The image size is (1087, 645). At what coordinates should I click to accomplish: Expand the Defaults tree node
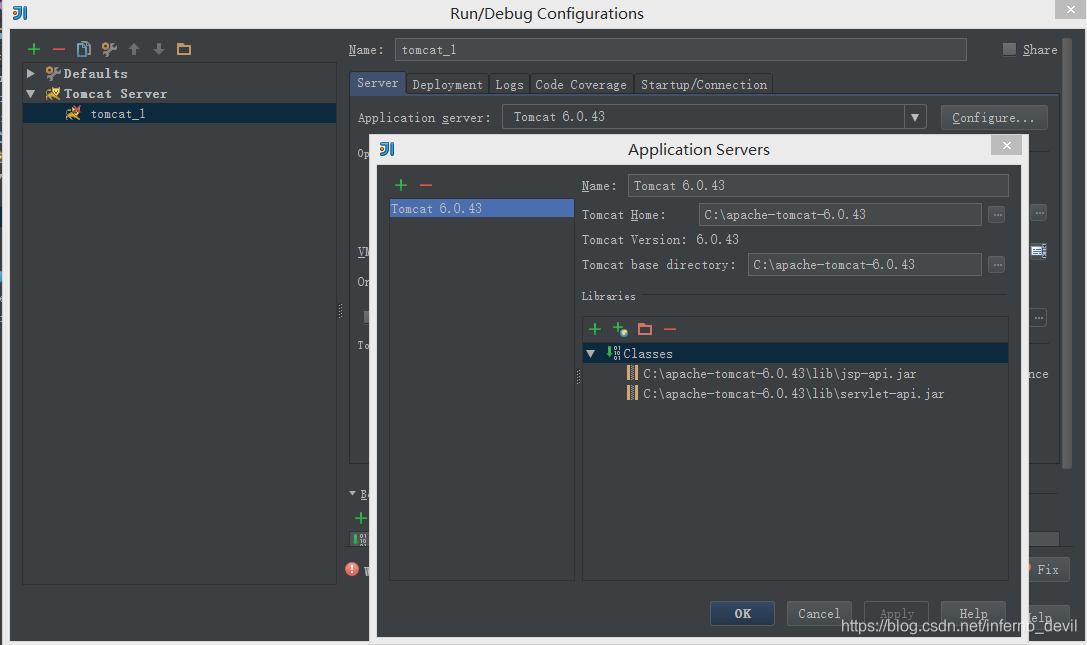point(31,73)
